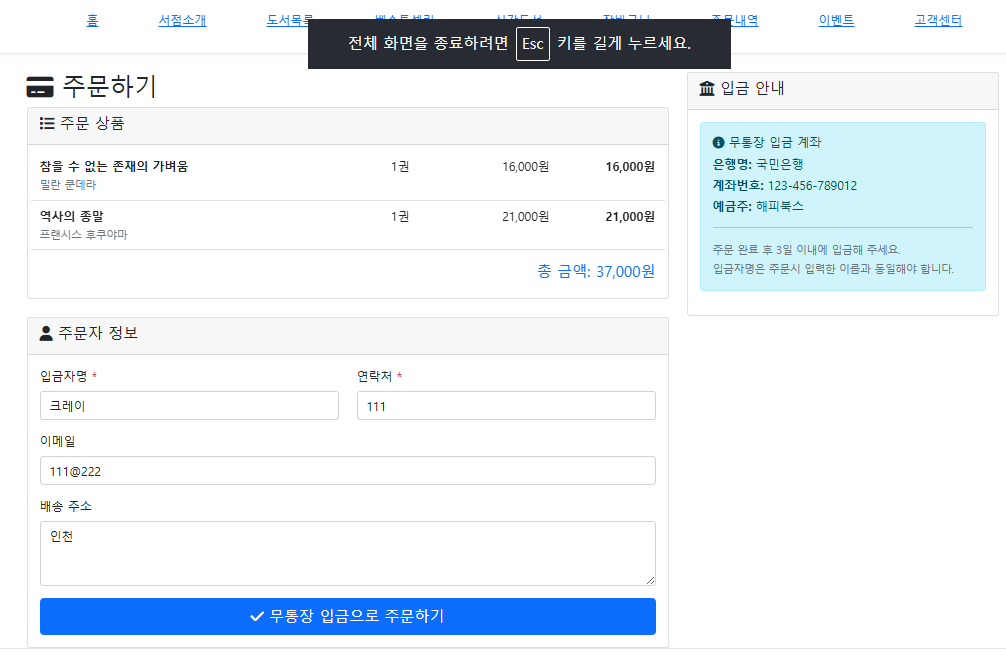This screenshot has width=1006, height=657.
Task: Click the credit card icon beside 주문하기
Action: [x=40, y=87]
